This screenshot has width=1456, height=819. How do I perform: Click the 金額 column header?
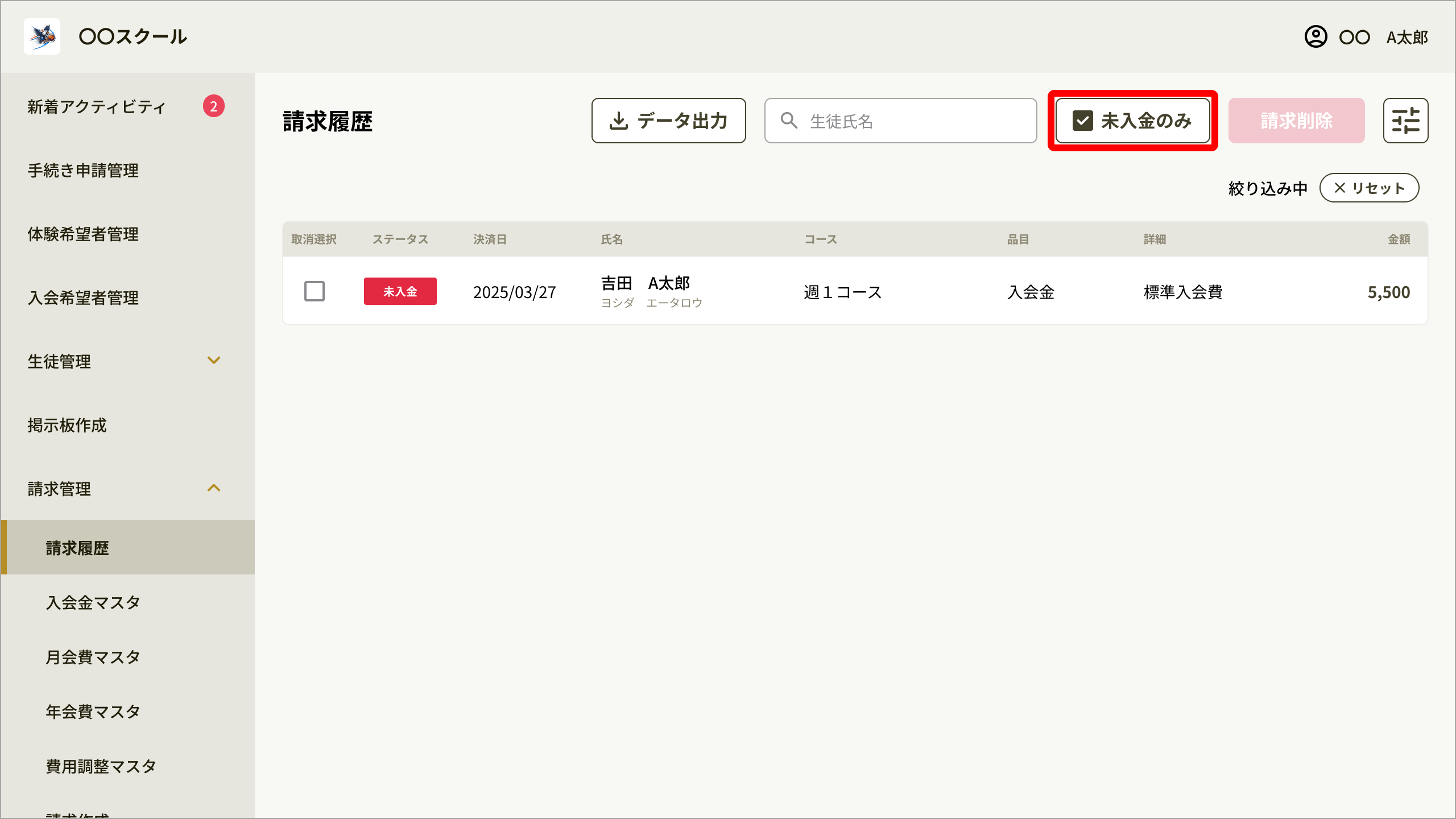[x=1399, y=239]
